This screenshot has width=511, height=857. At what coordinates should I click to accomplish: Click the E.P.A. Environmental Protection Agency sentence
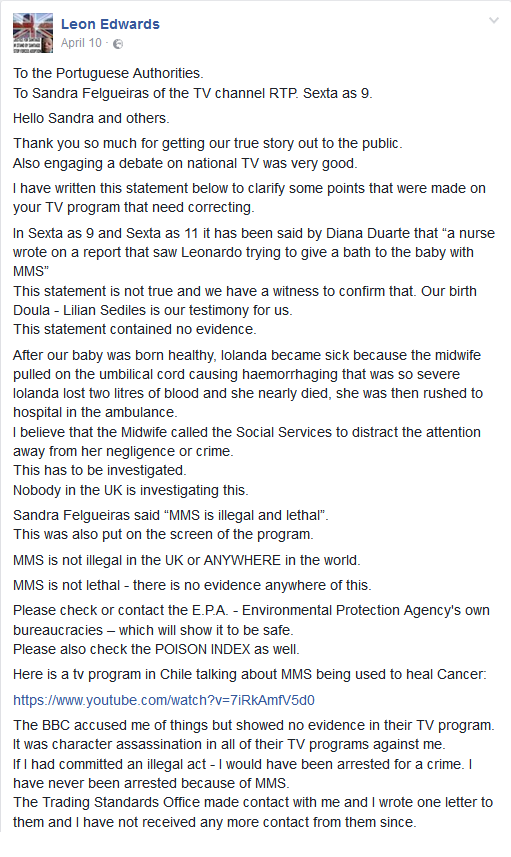click(251, 620)
